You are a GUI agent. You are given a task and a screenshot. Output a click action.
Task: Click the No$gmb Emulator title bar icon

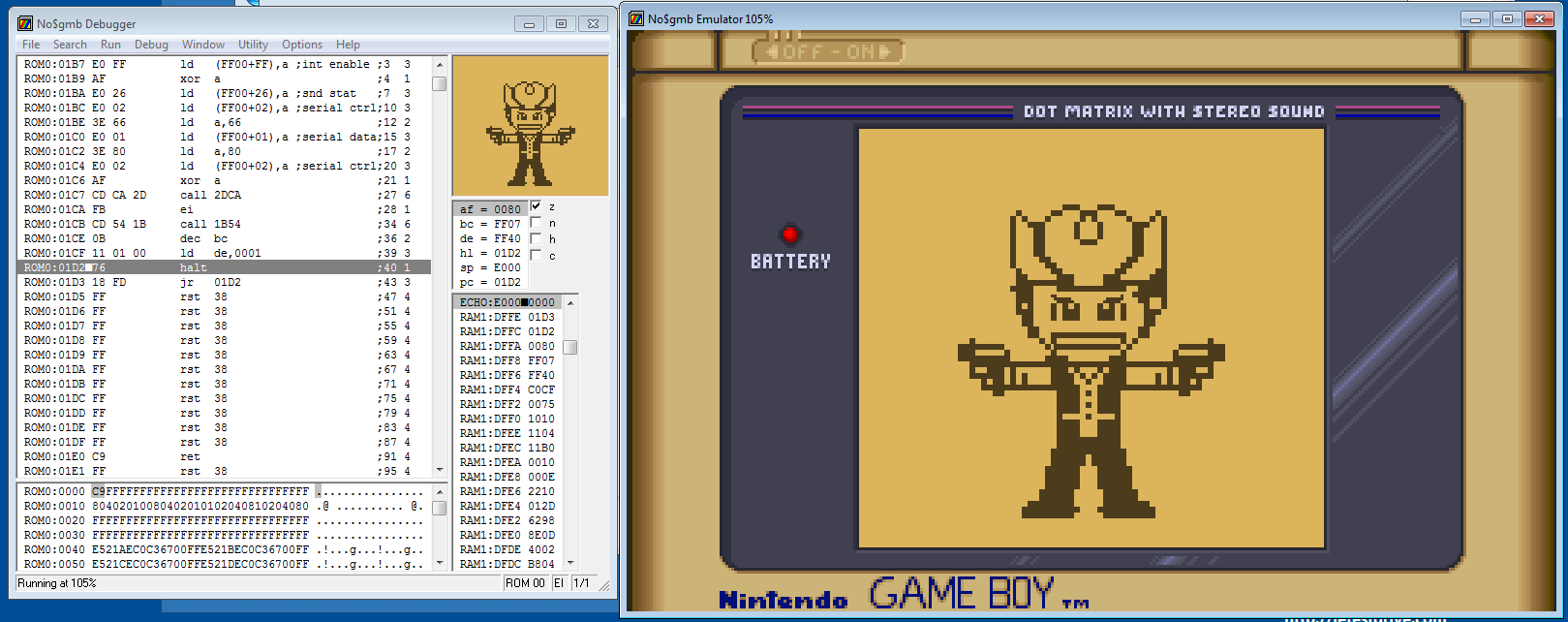pyautogui.click(x=636, y=18)
